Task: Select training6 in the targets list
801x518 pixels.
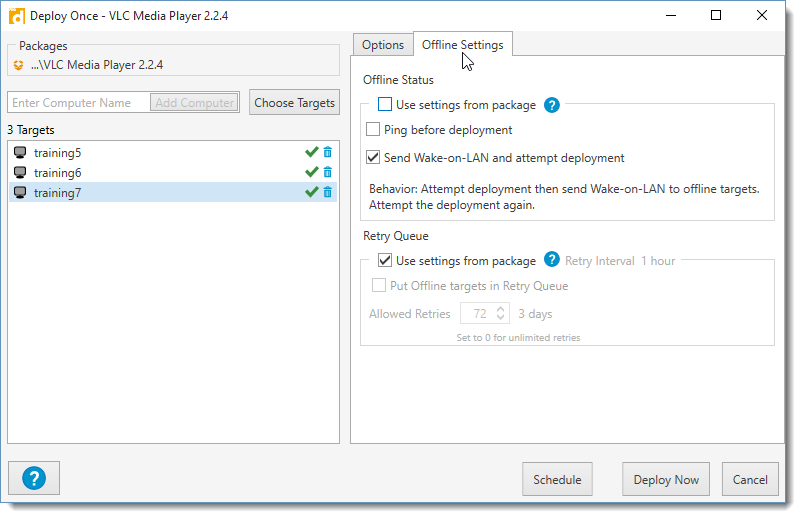Action: pos(58,173)
